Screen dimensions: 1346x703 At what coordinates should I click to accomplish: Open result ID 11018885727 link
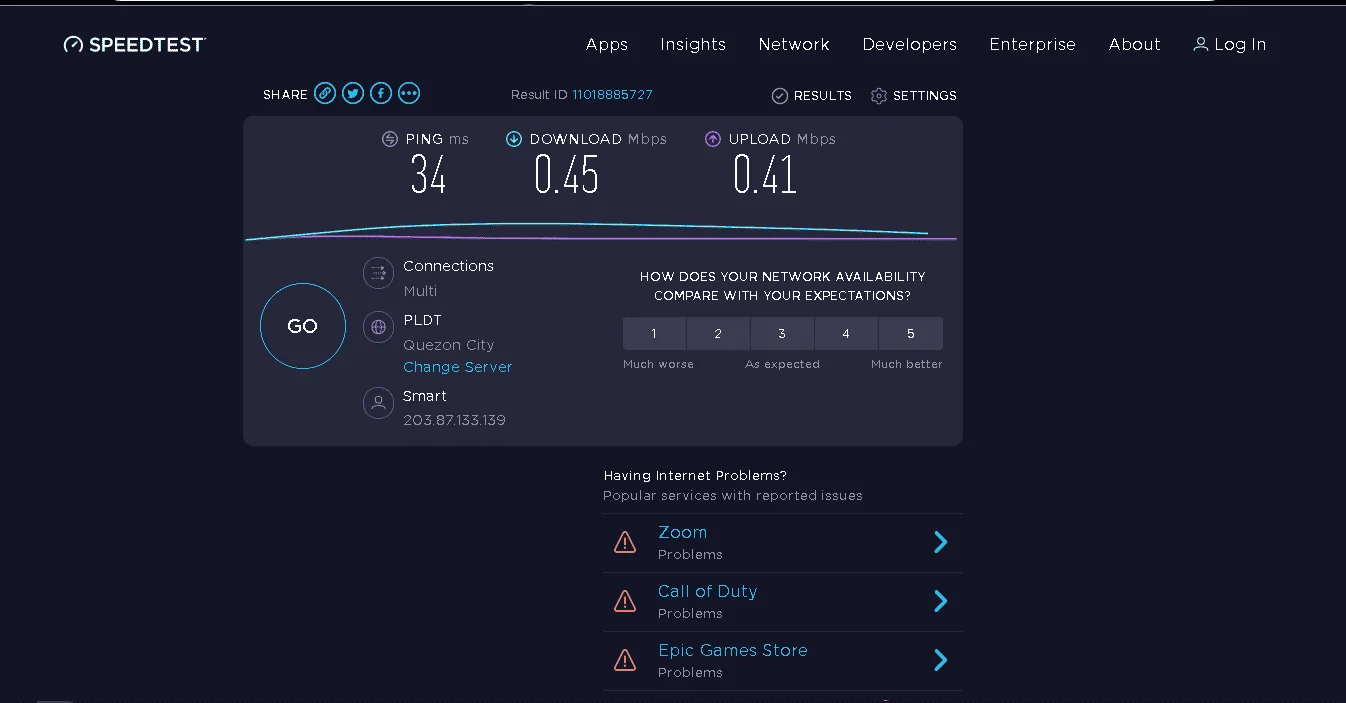(612, 95)
